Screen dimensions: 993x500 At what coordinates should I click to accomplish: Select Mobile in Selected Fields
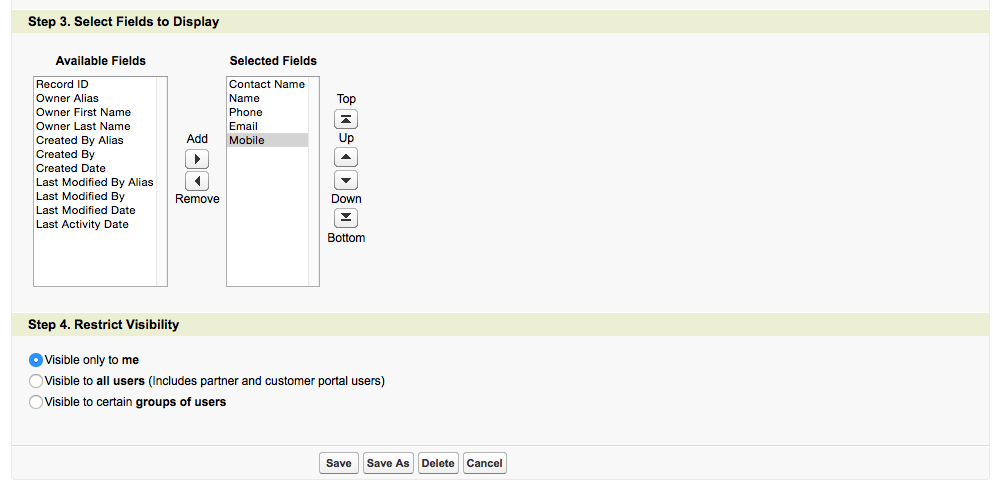(x=246, y=140)
